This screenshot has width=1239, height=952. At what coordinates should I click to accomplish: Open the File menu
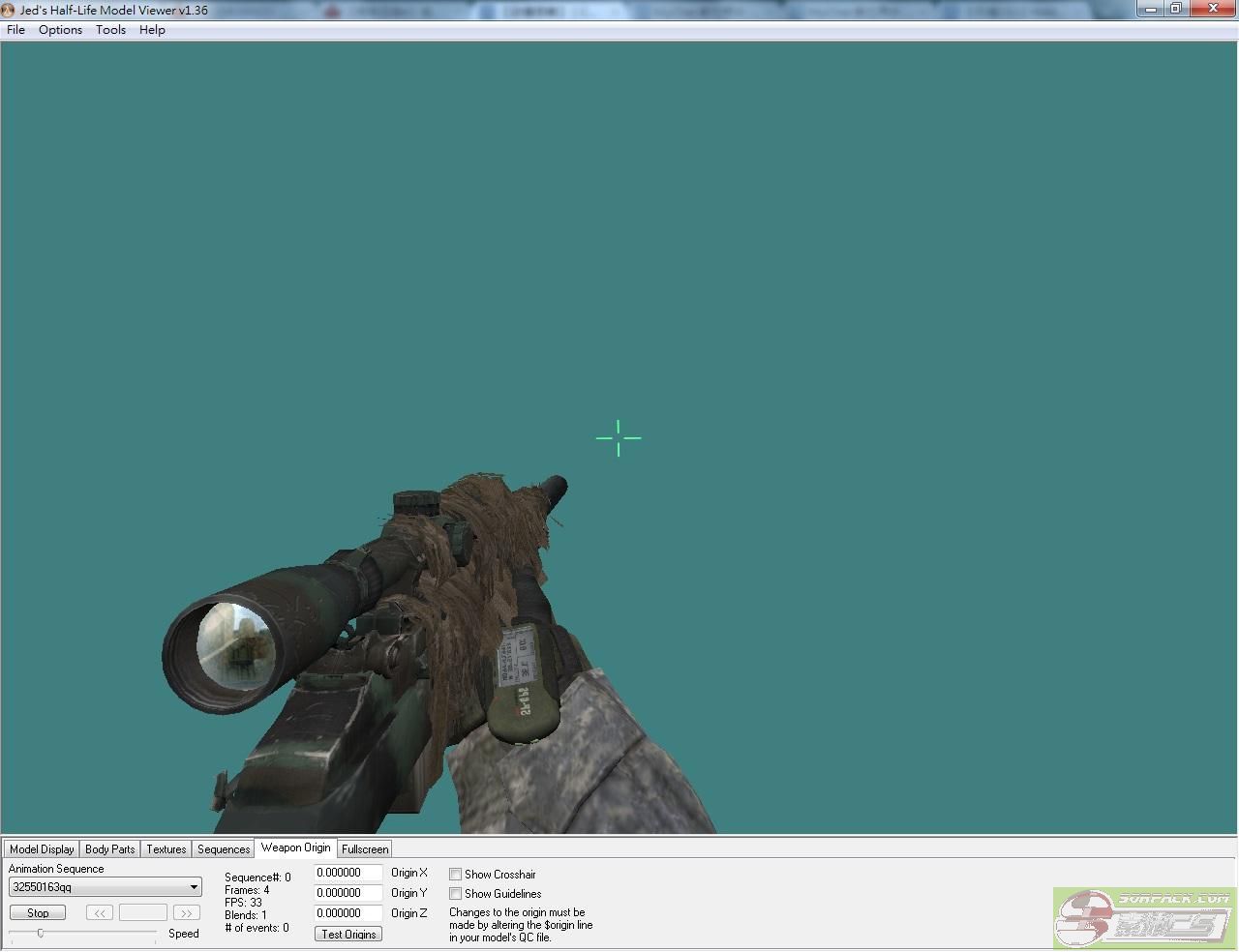point(16,30)
